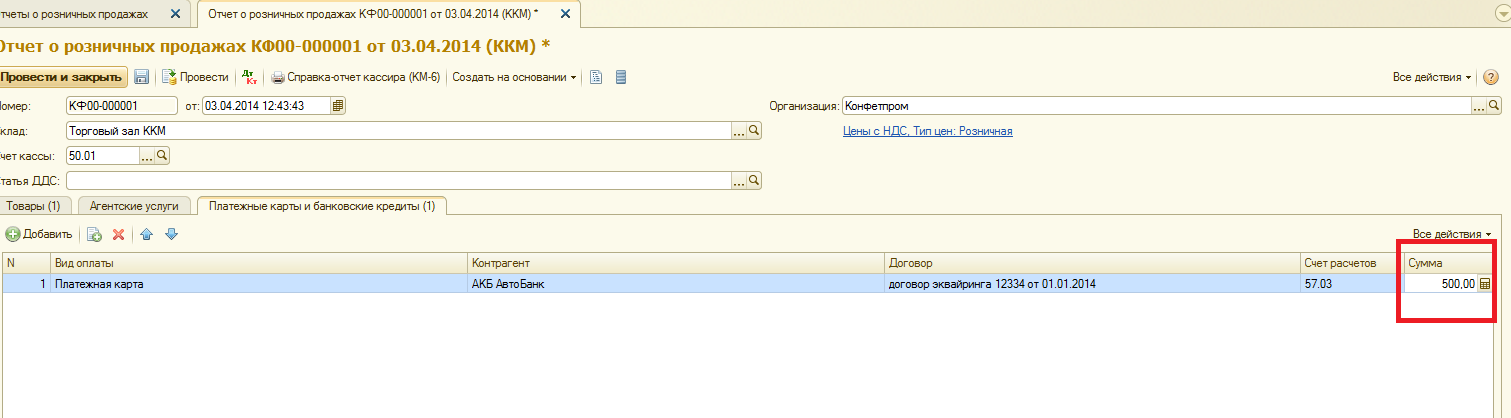The image size is (1511, 418).
Task: Select the 'Платежные карты и банковские кредиты (1)' tab
Action: click(x=321, y=206)
